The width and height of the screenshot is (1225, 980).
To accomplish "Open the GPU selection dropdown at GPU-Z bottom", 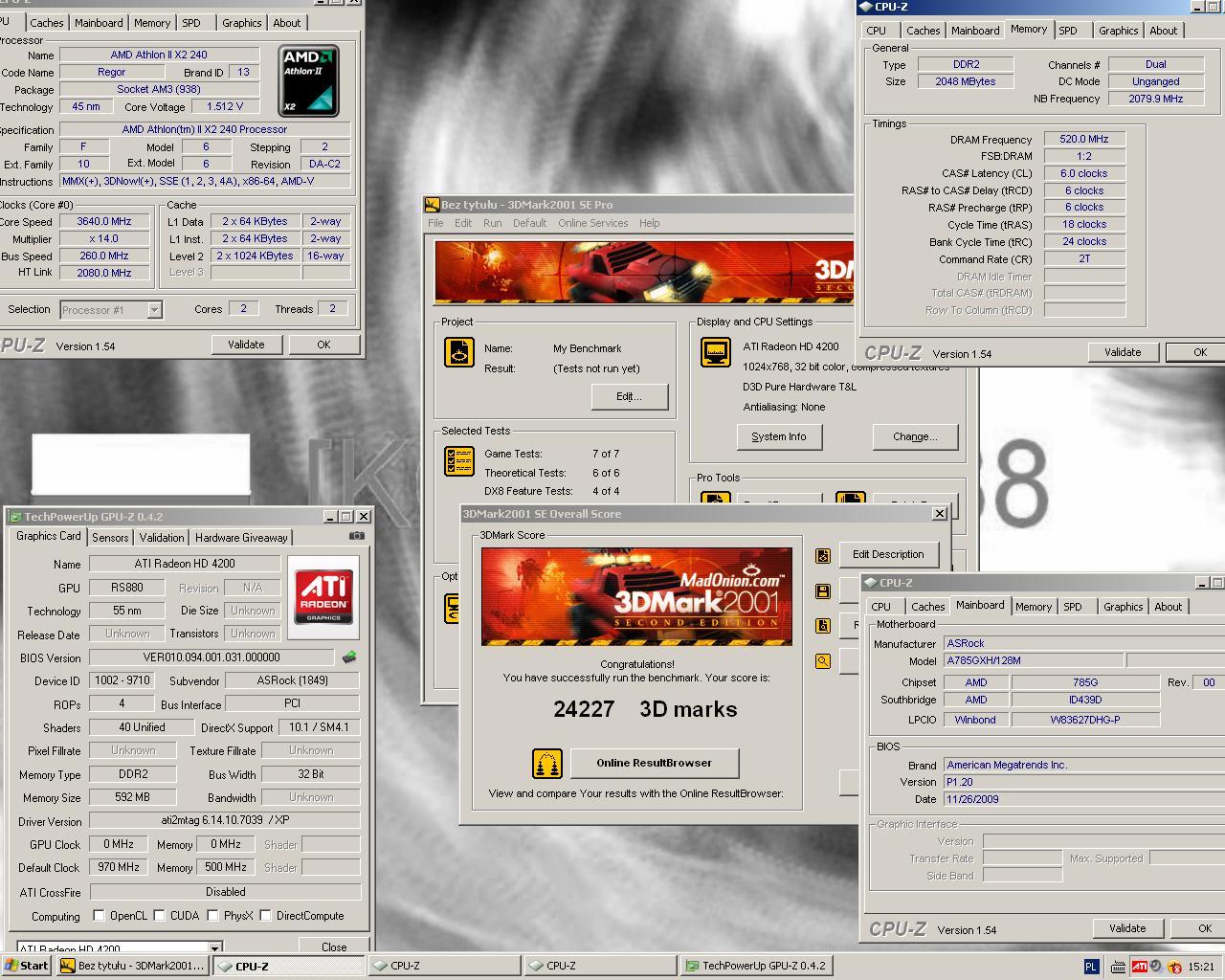I will (x=214, y=948).
